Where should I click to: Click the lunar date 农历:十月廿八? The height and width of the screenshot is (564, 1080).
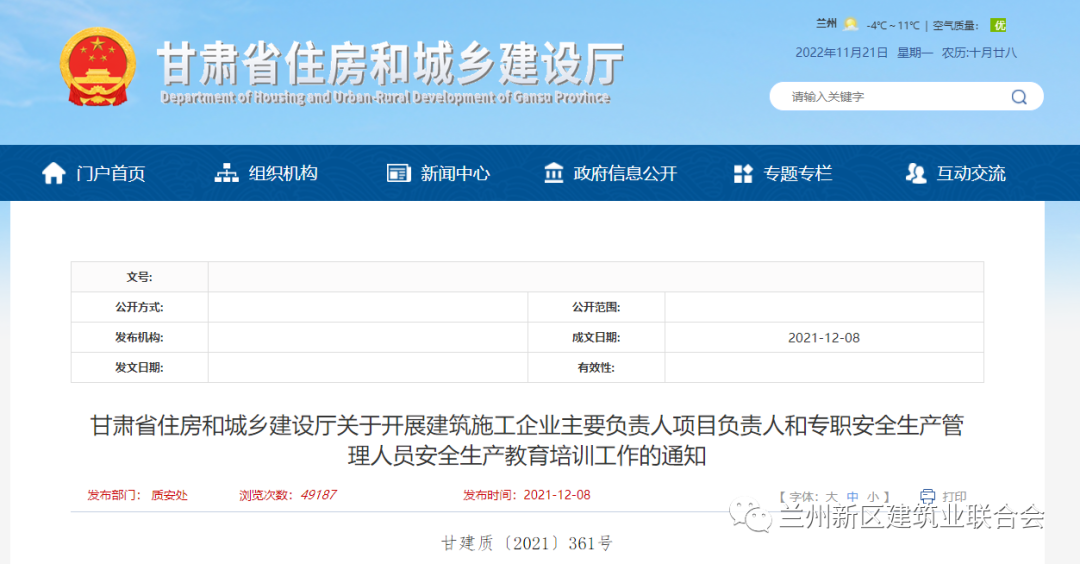pyautogui.click(x=979, y=53)
